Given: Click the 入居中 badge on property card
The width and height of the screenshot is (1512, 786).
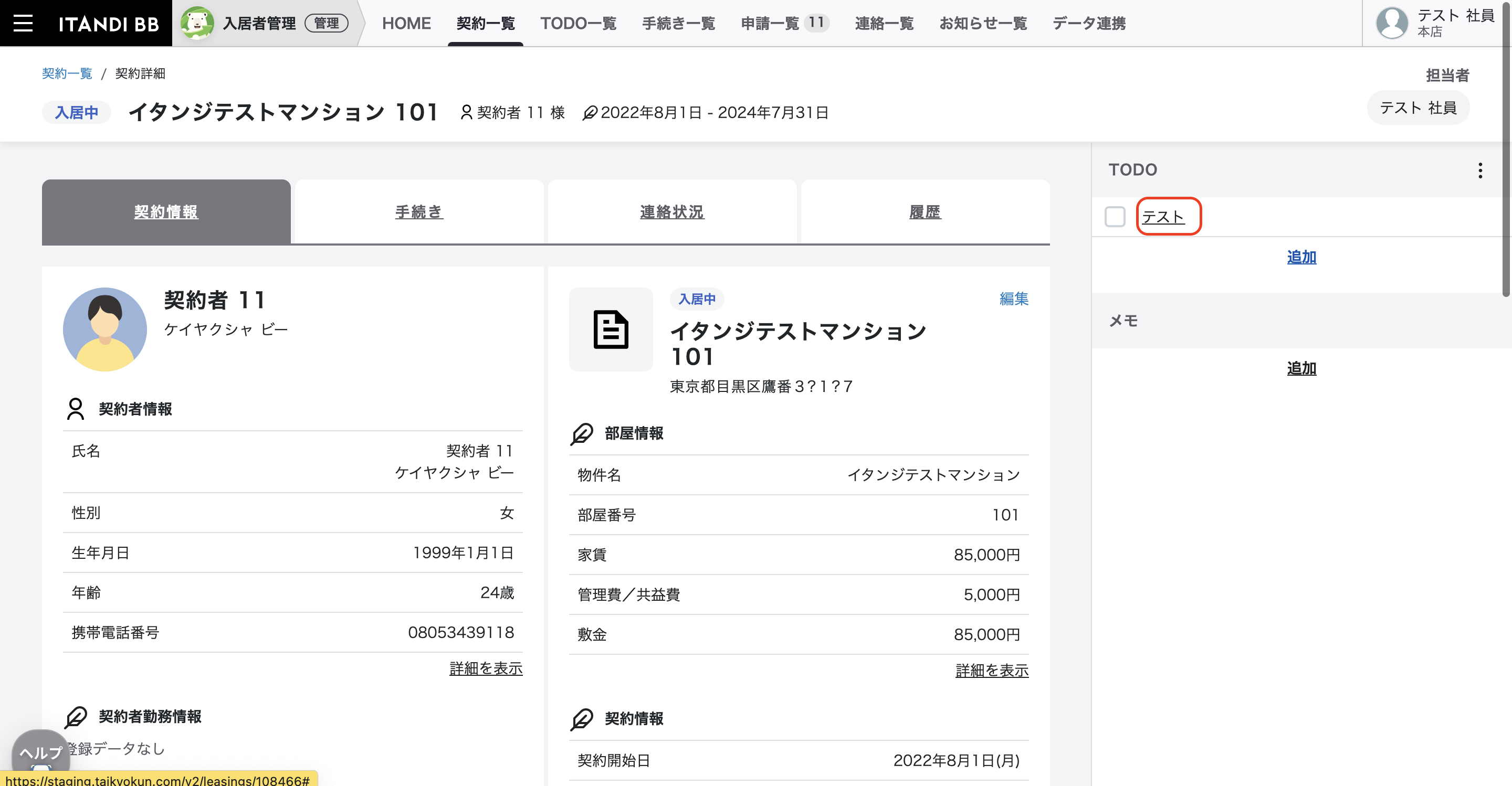Looking at the screenshot, I should click(x=697, y=299).
